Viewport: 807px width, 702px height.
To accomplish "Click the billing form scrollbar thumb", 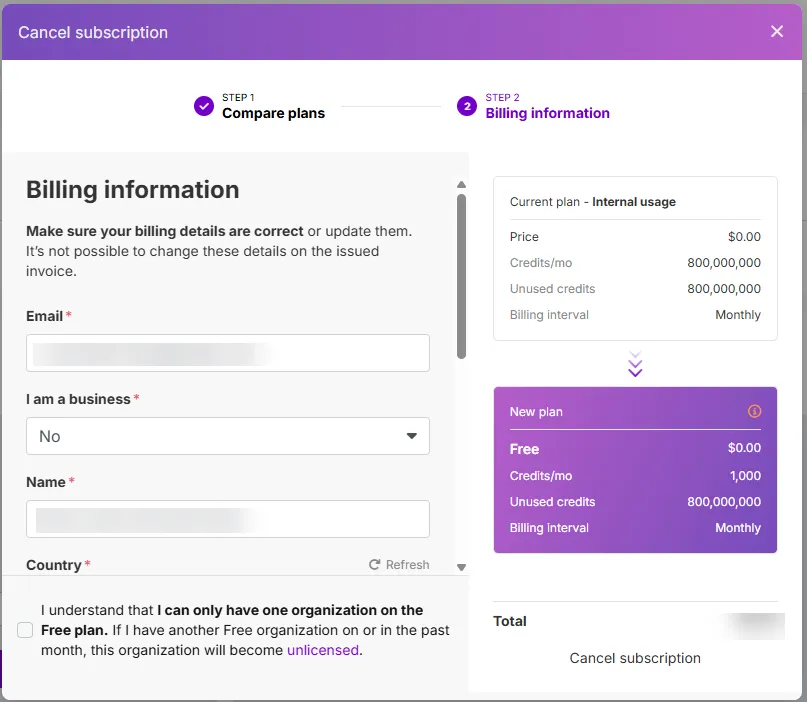I will click(x=461, y=276).
